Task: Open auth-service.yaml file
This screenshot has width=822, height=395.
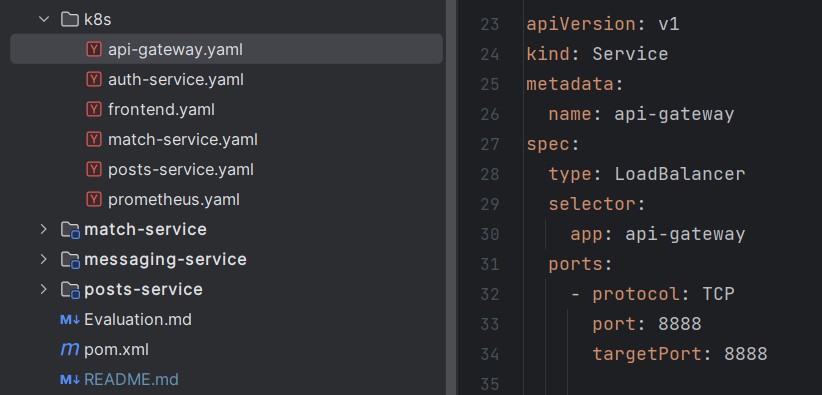Action: [176, 80]
